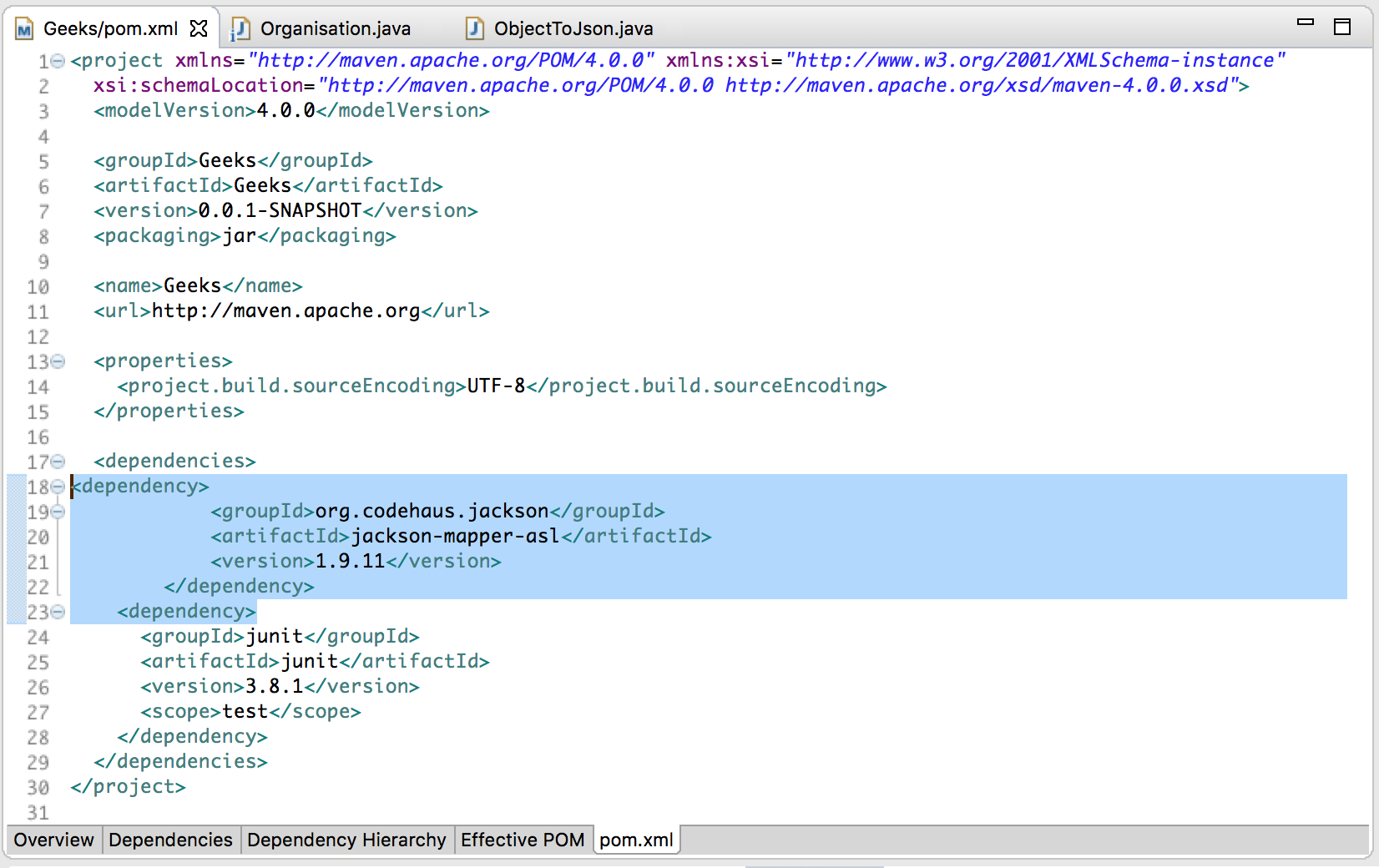This screenshot has height=868, width=1379.
Task: Collapse the properties element at line 13
Action: 57,362
